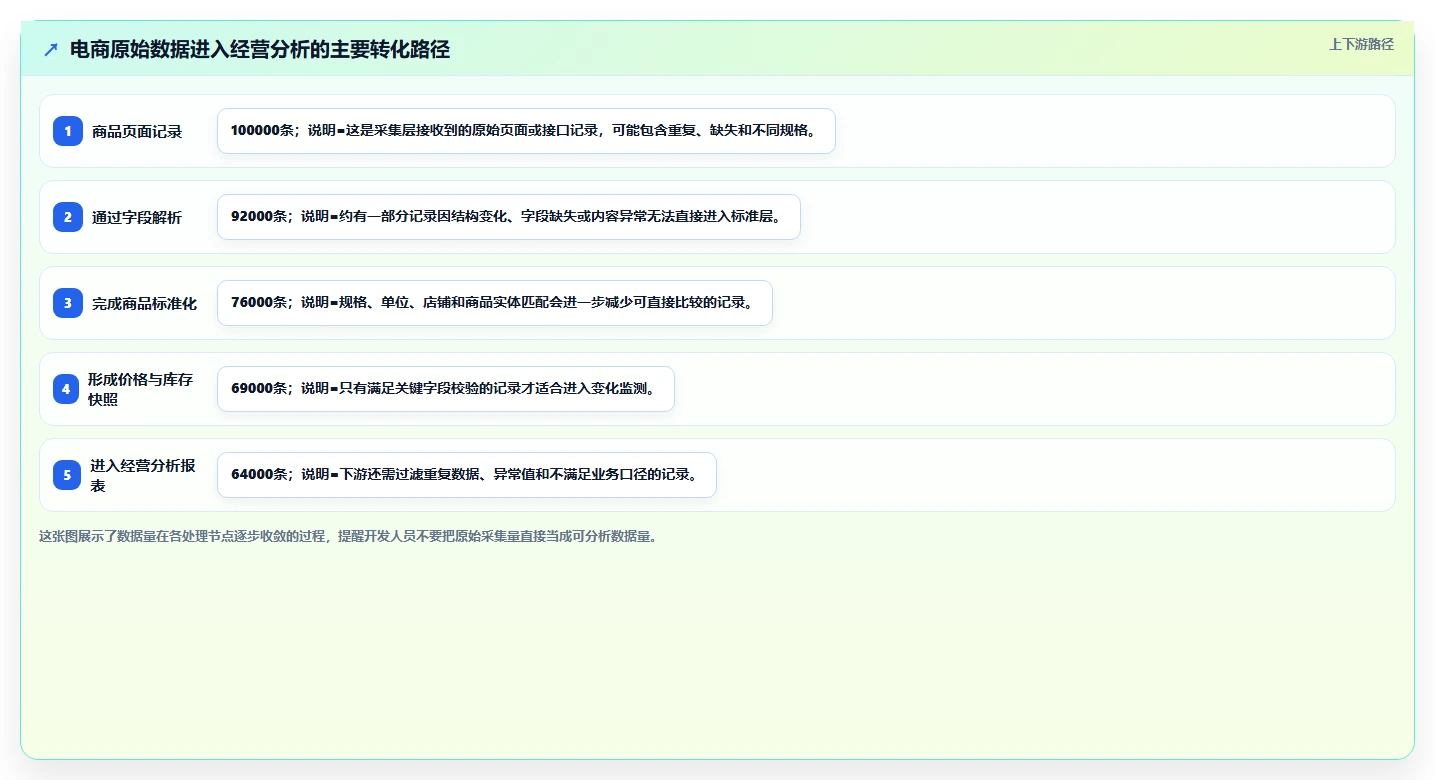Click the 76000条 description box
1435x780 pixels.
[x=495, y=303]
